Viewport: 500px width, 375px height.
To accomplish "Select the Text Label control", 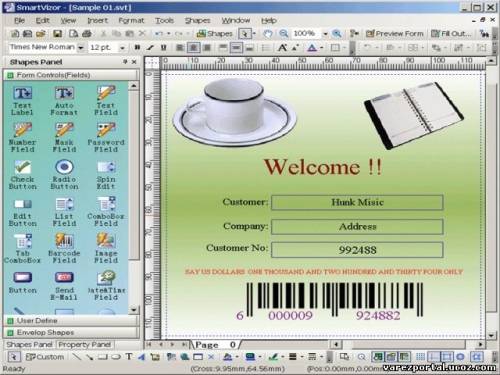I will coord(22,100).
